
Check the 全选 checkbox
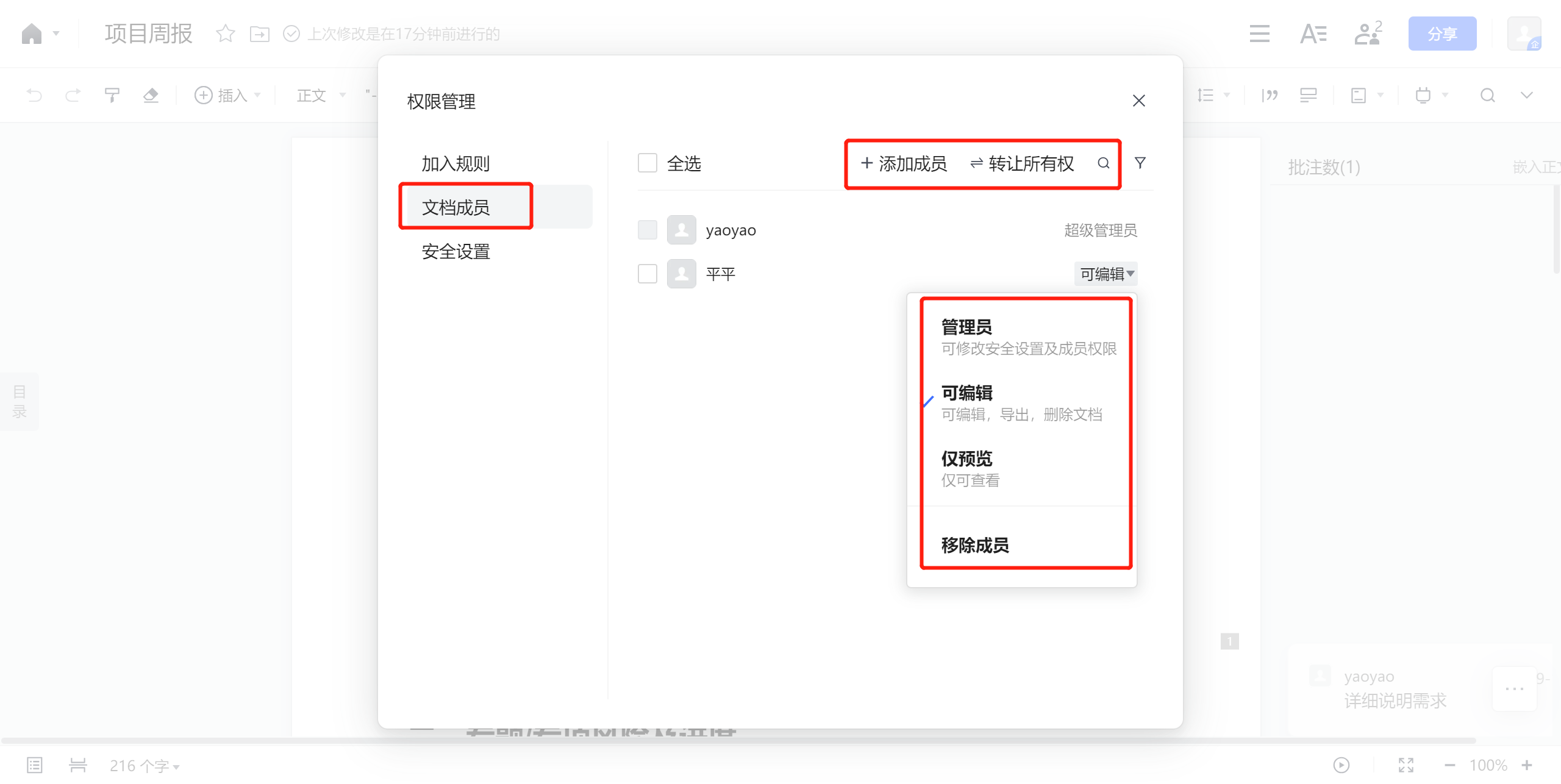647,163
